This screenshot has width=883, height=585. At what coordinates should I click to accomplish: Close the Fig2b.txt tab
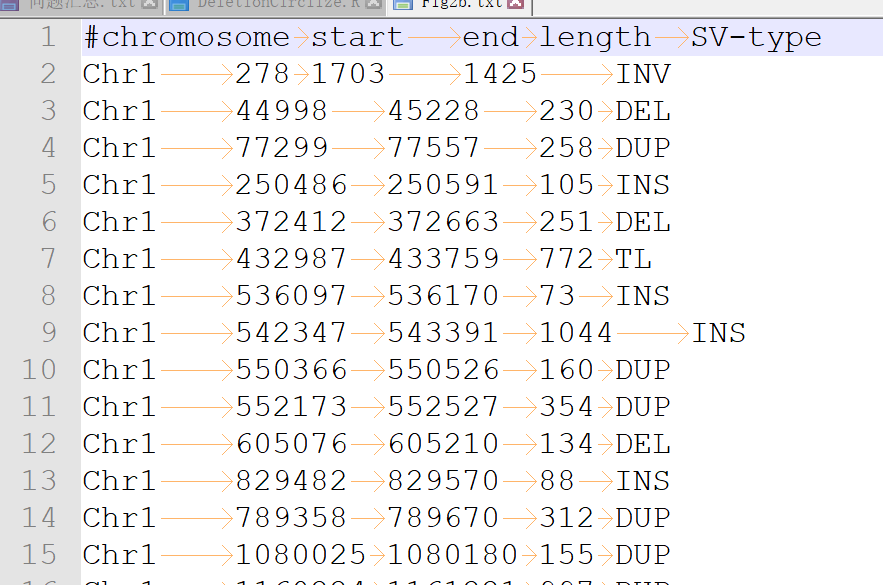[516, 4]
